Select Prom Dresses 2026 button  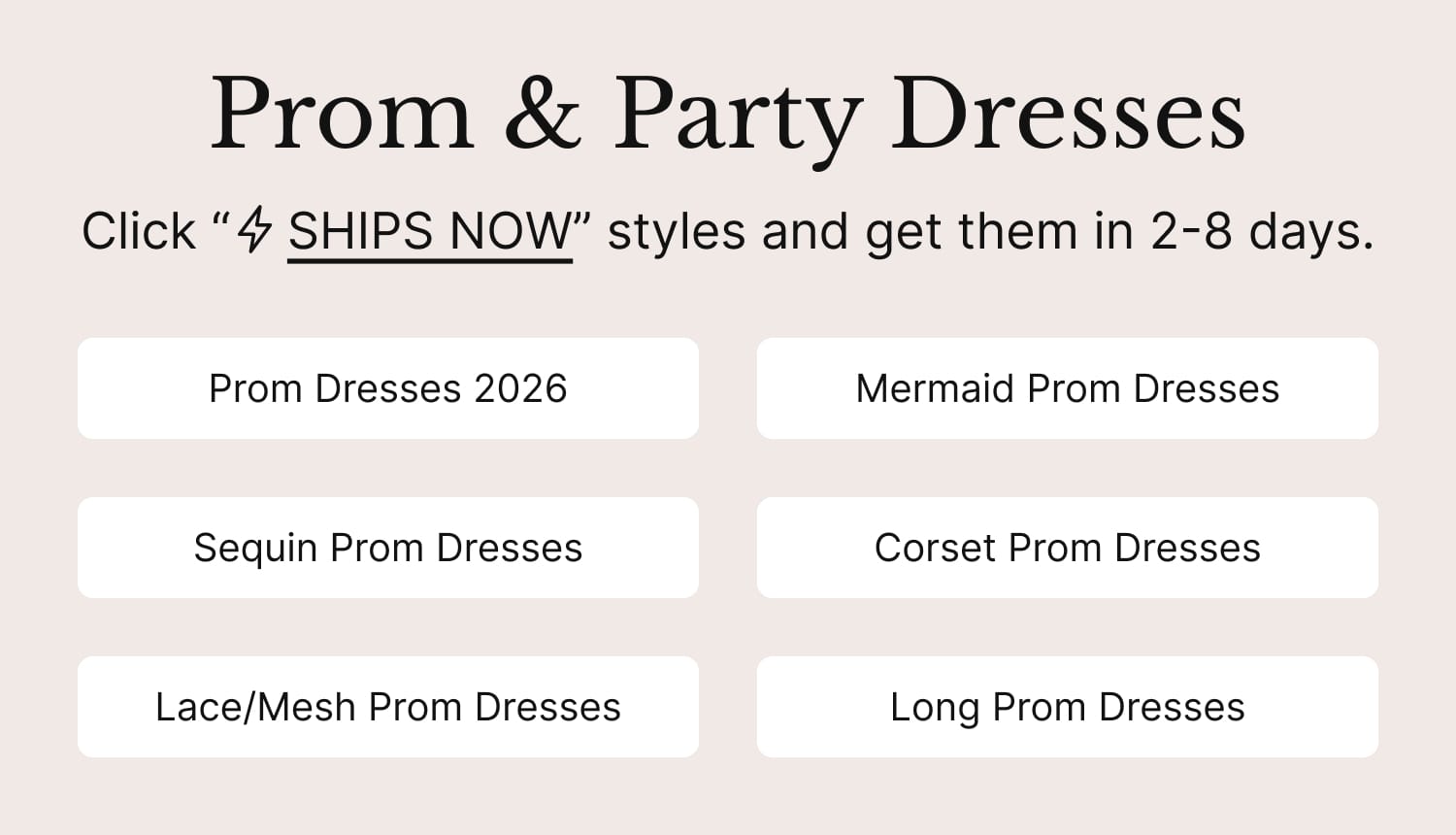coord(388,388)
